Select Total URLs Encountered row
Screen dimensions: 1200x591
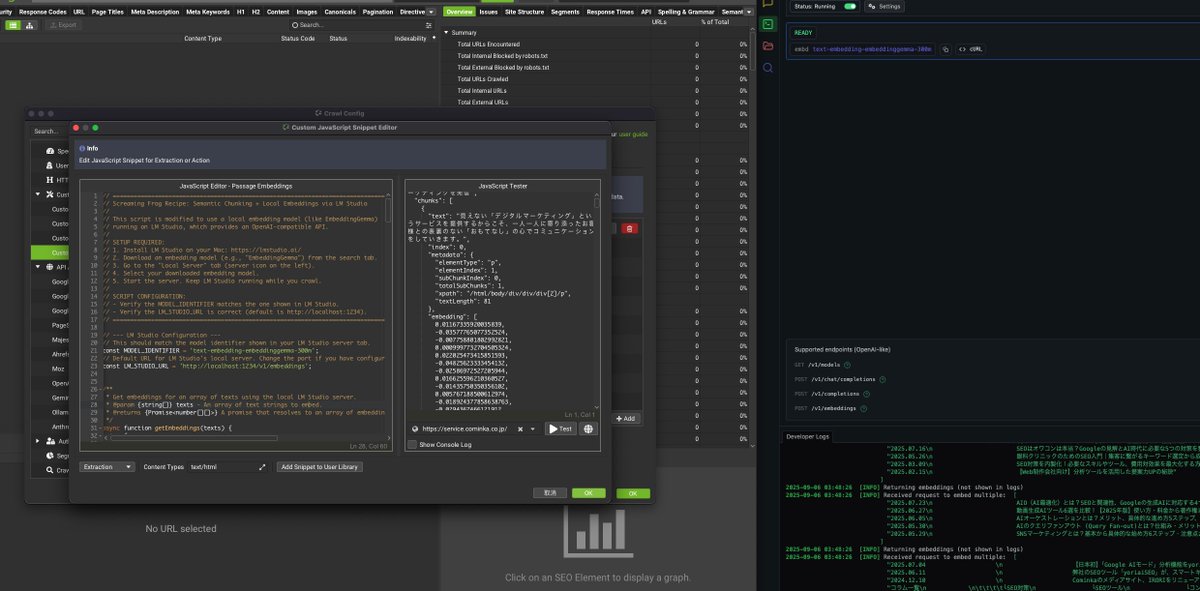coord(598,44)
